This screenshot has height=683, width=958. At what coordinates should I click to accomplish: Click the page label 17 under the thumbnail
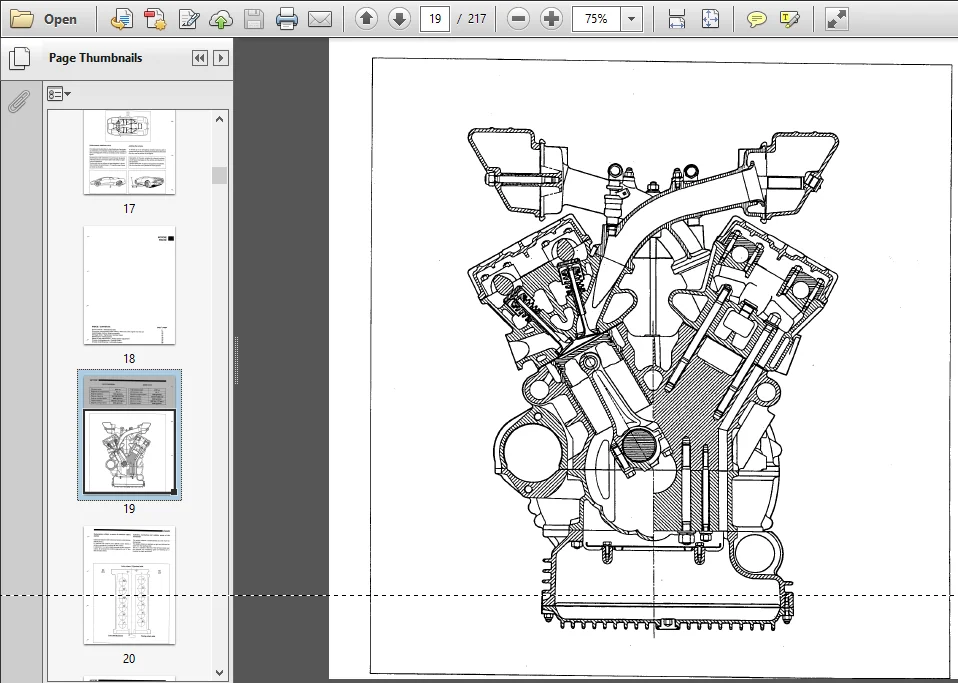(x=129, y=209)
